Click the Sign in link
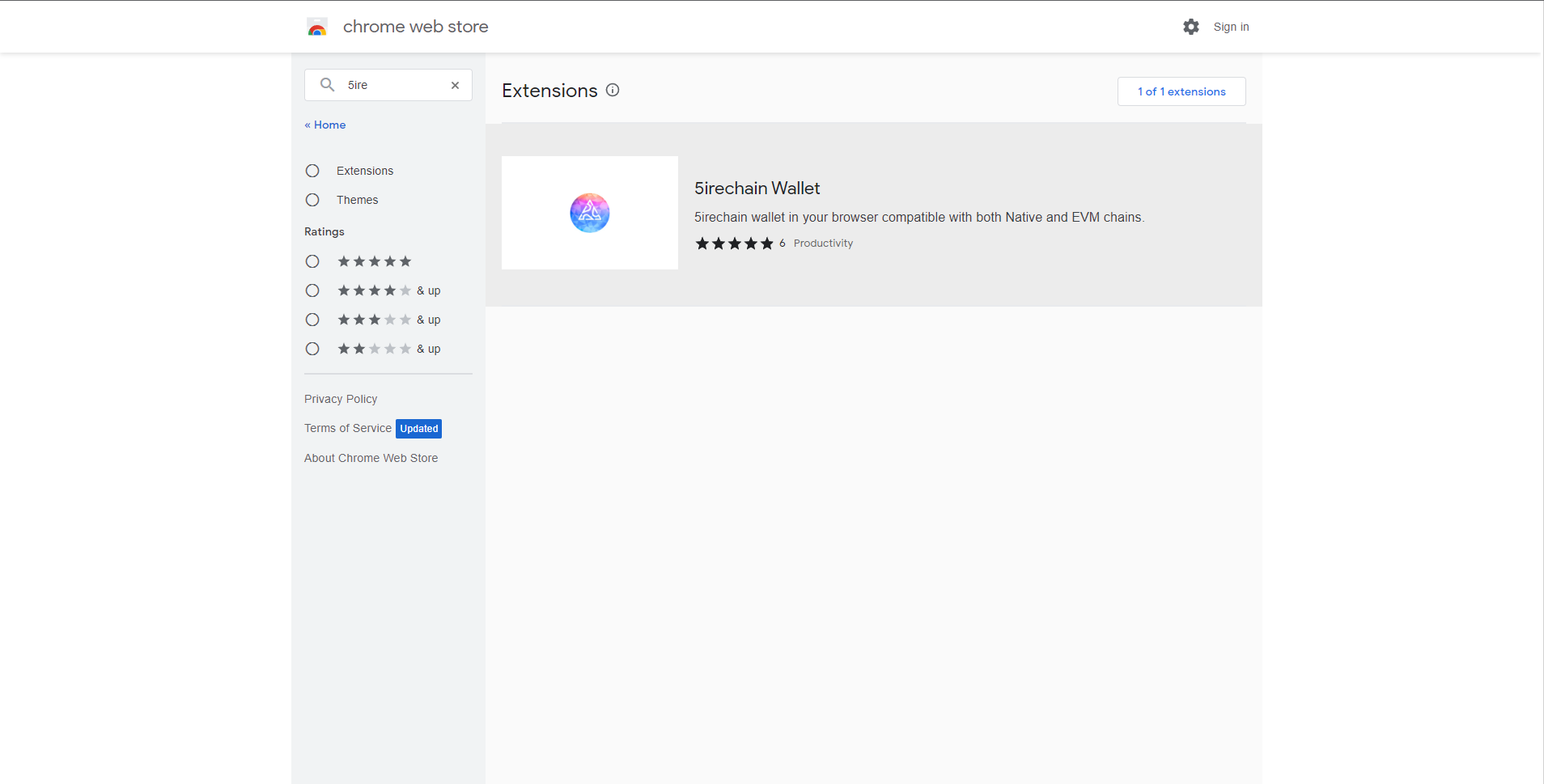The width and height of the screenshot is (1544, 784). [1231, 27]
